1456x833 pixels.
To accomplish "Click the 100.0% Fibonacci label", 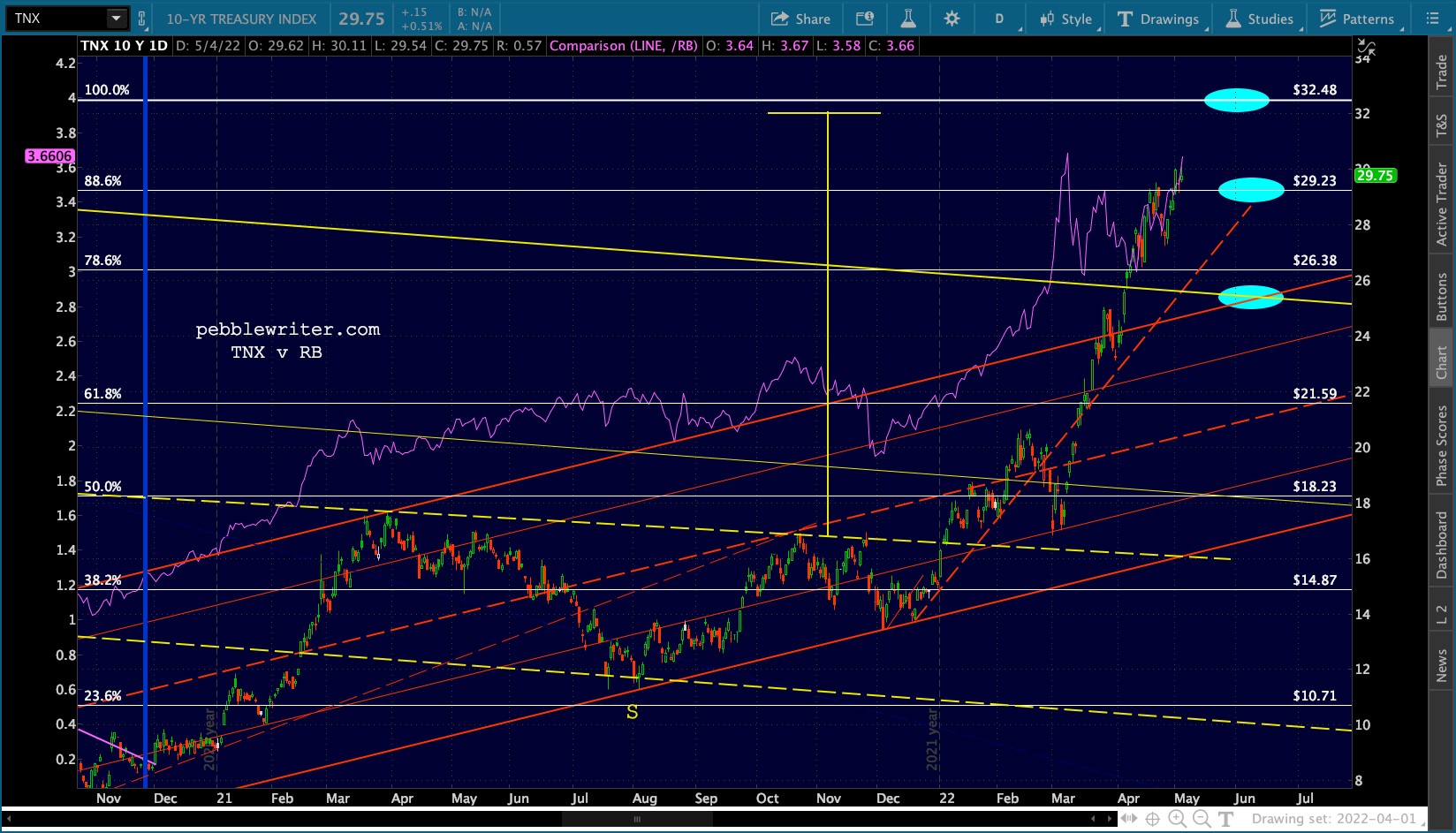I will point(107,90).
